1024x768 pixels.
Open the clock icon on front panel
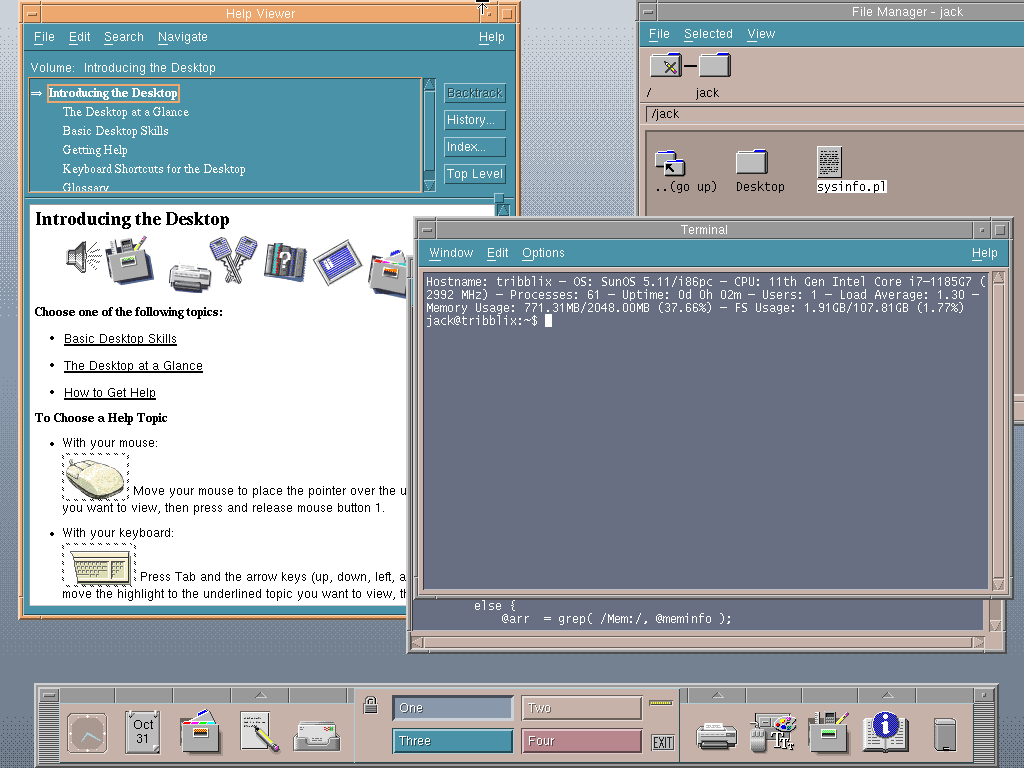click(87, 733)
